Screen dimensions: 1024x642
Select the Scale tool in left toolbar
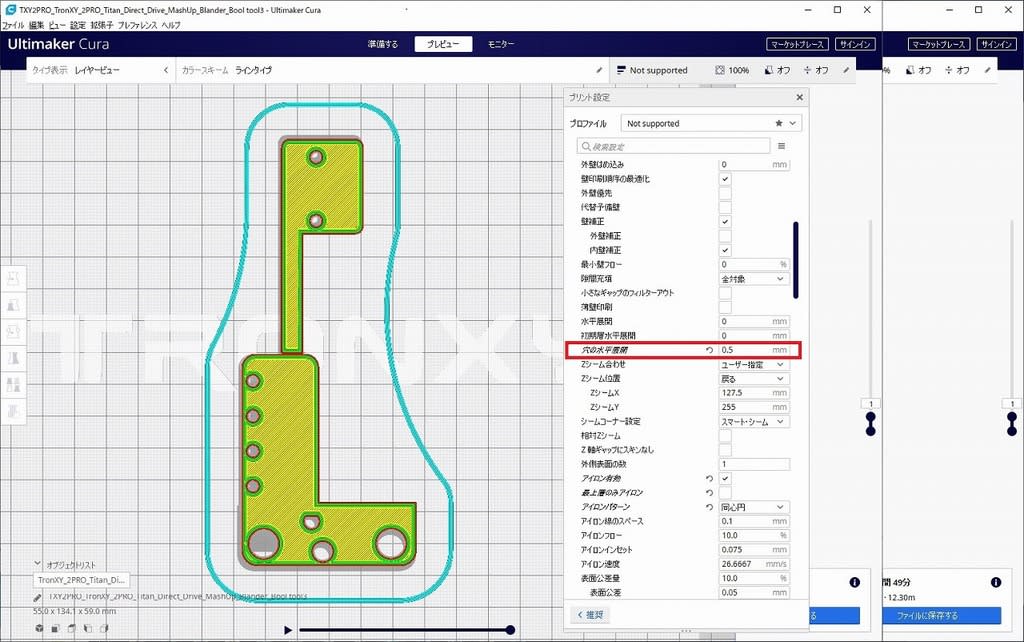(13, 305)
